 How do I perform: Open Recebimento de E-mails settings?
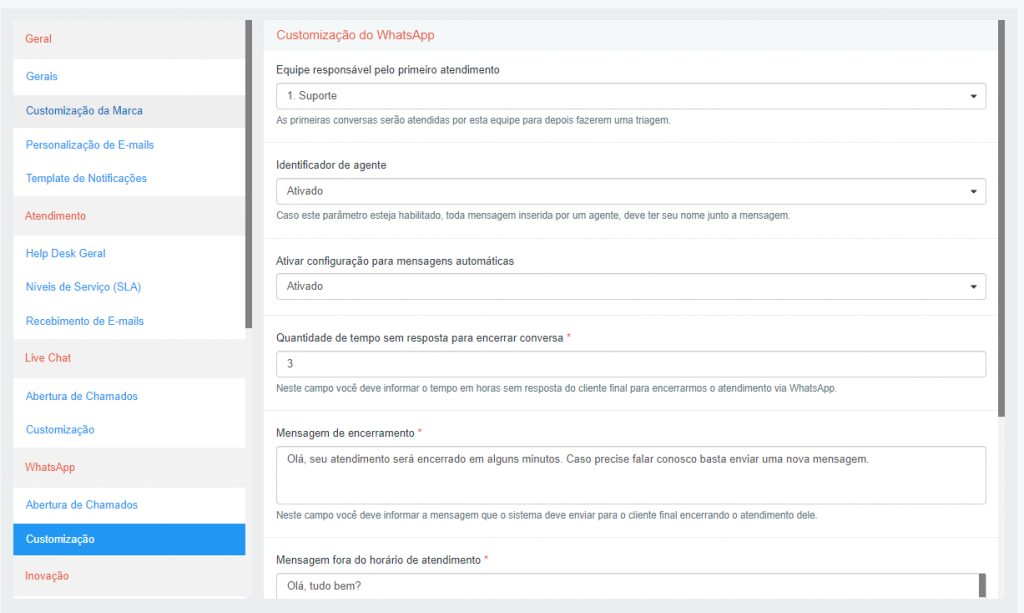(84, 321)
